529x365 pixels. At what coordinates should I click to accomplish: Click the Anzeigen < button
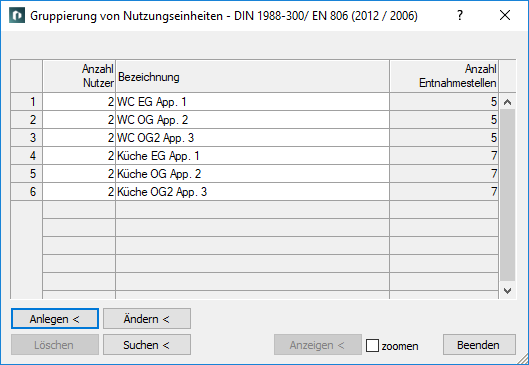318,345
